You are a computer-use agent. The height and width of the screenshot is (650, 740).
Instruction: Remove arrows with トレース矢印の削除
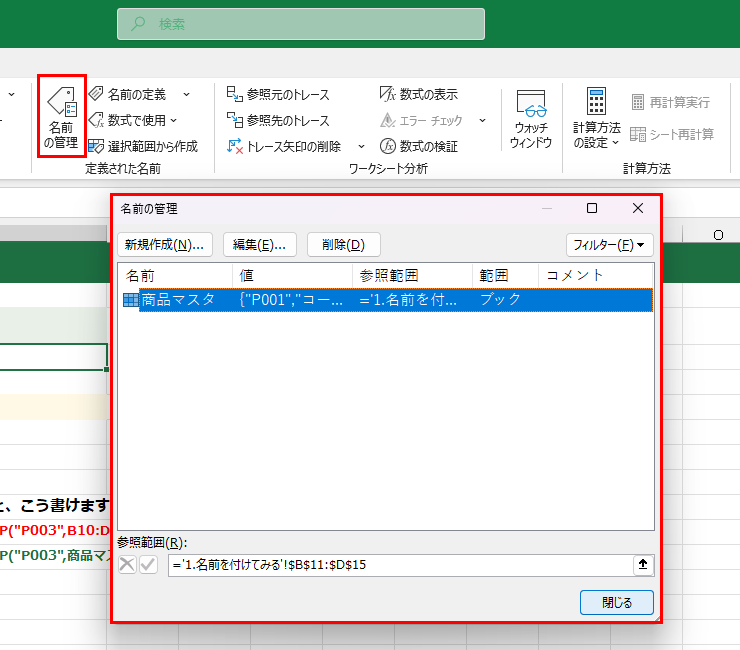coord(284,146)
